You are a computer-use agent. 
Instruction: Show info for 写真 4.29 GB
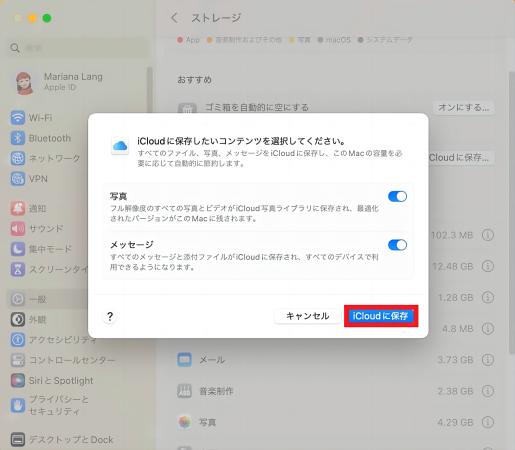click(488, 422)
